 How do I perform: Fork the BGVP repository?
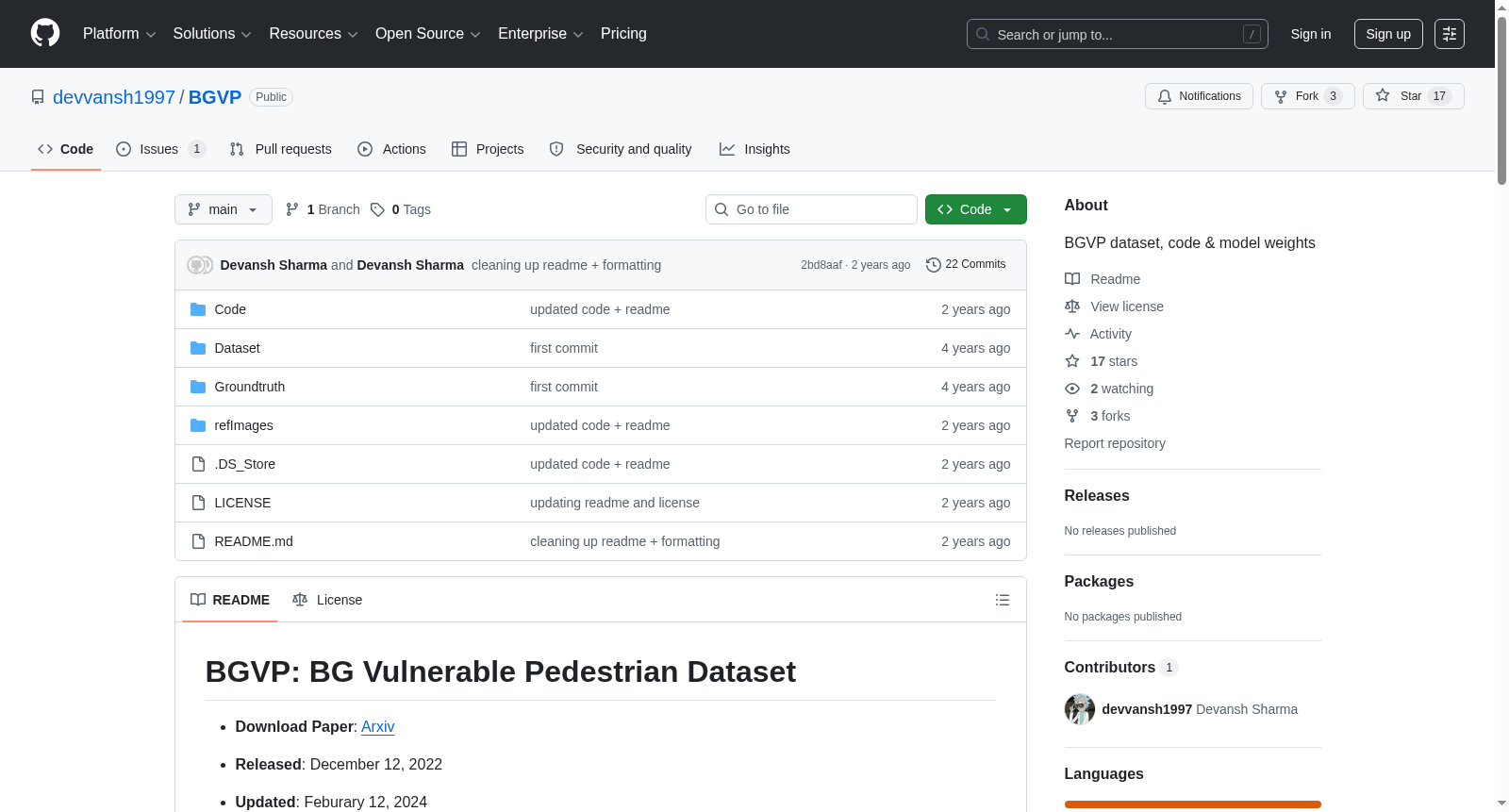pyautogui.click(x=1307, y=96)
